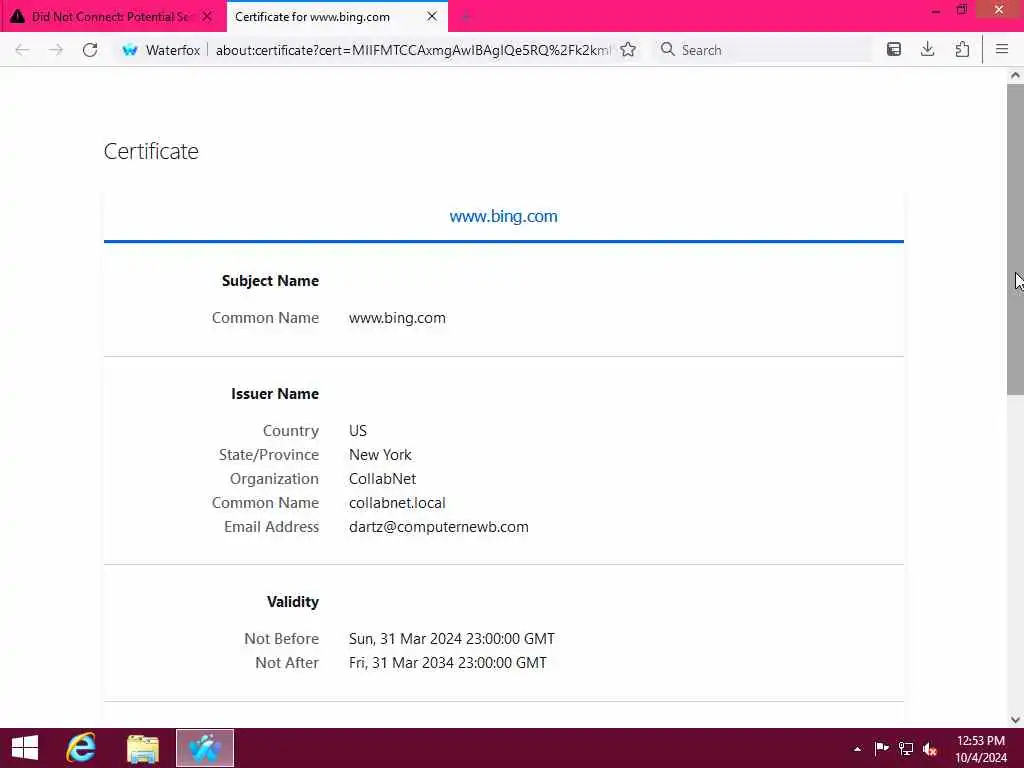
Task: Open a new tab with plus button
Action: click(x=466, y=17)
